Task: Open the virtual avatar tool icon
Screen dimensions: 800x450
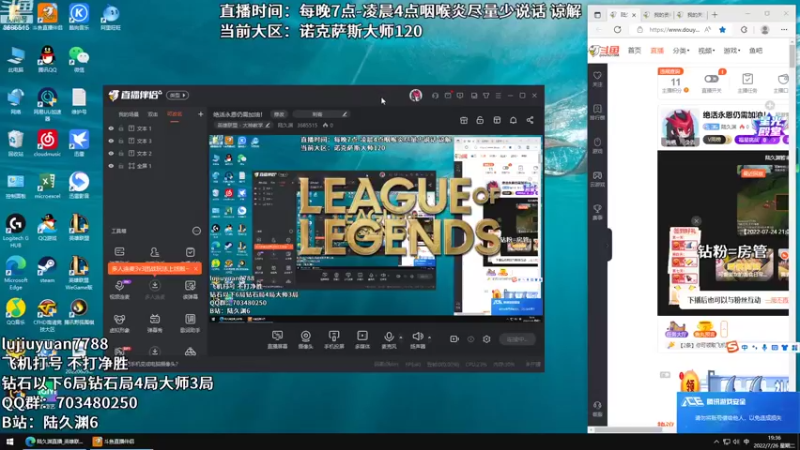Action: tap(119, 323)
